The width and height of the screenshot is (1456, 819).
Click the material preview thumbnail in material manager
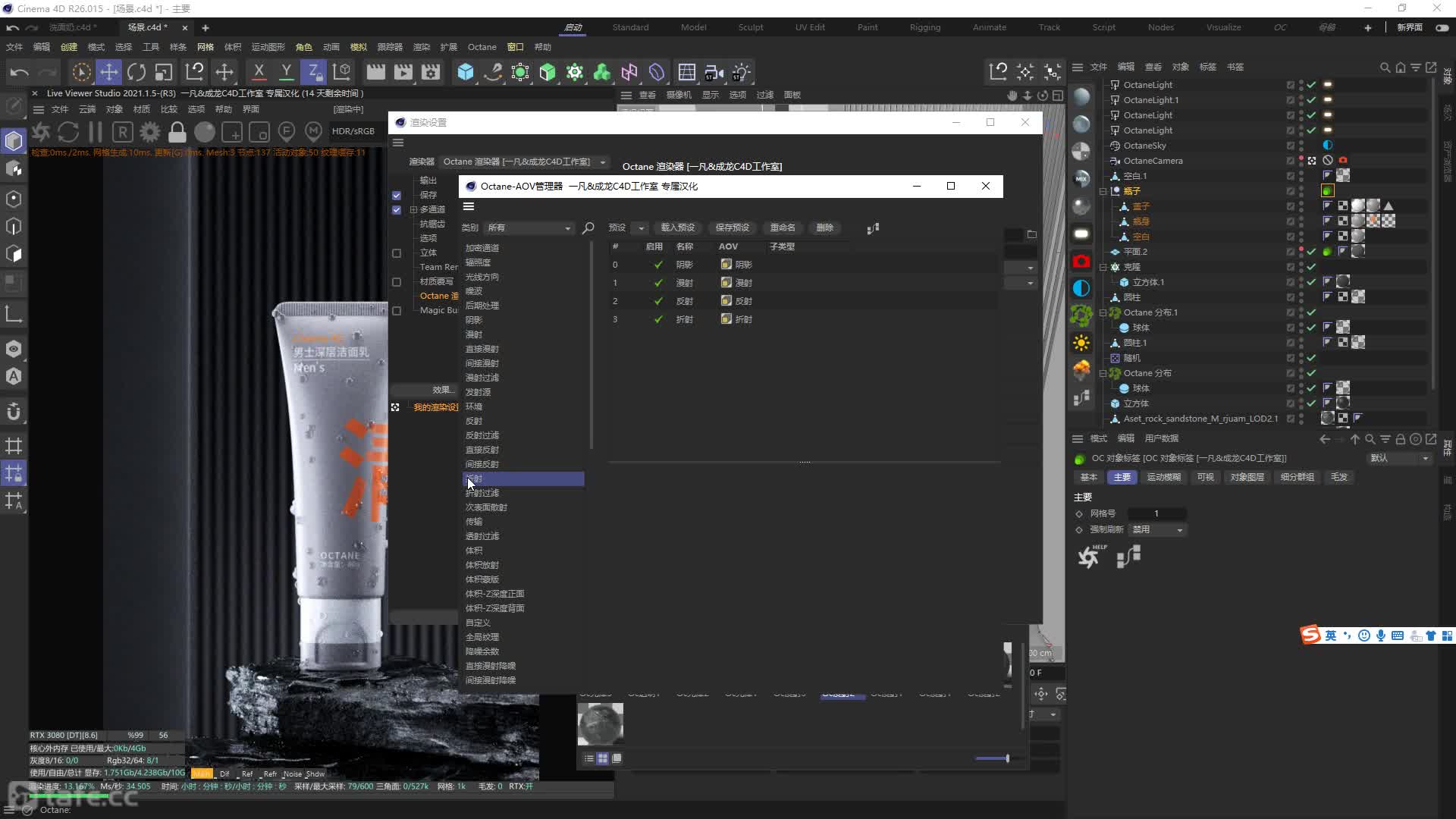(x=601, y=724)
